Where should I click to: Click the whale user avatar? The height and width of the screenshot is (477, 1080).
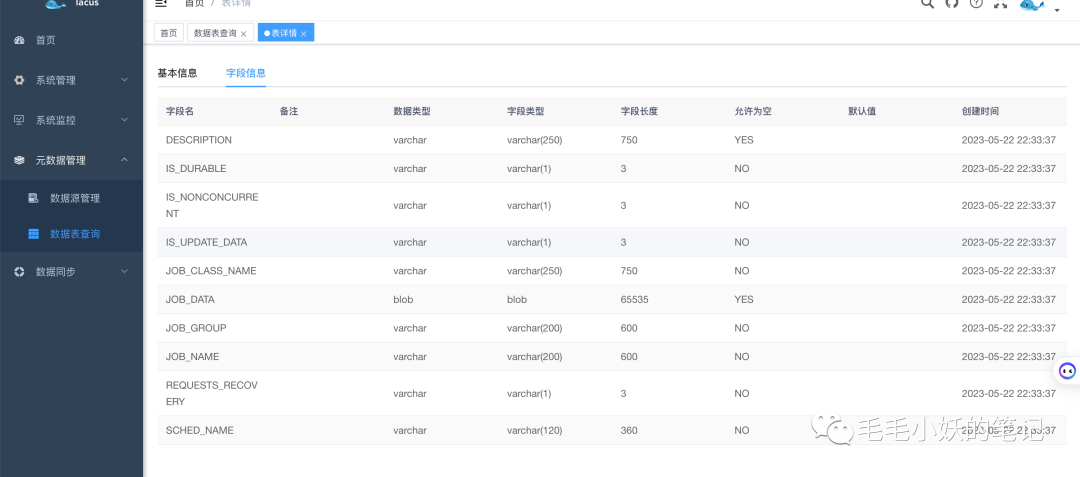click(x=1031, y=5)
